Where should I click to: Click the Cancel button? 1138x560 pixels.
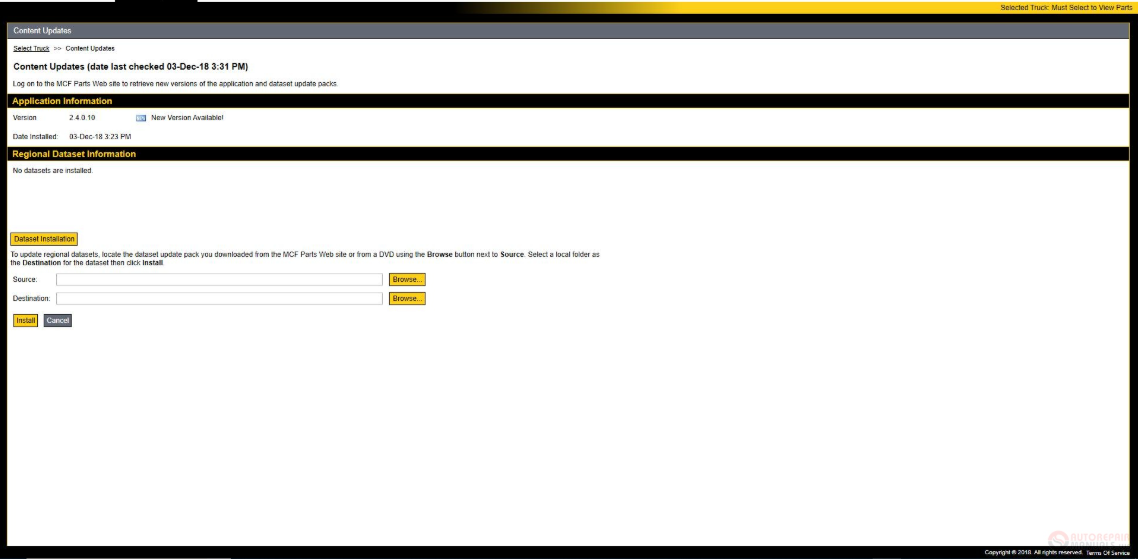pyautogui.click(x=57, y=321)
